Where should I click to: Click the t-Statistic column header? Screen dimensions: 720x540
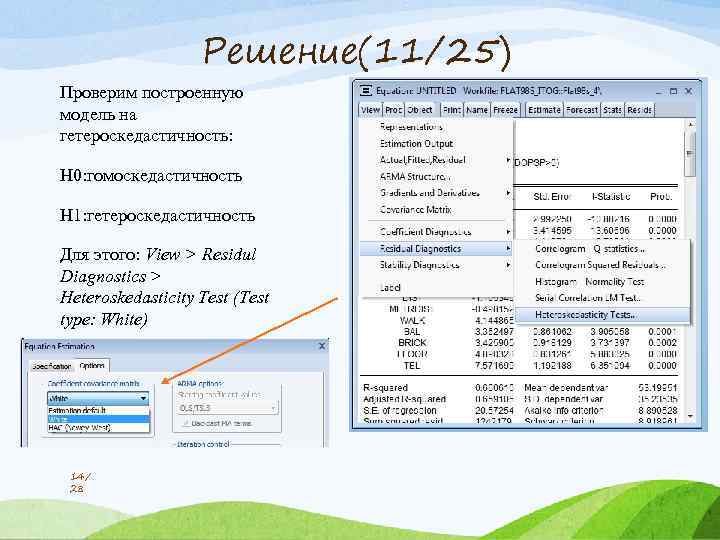coord(611,197)
